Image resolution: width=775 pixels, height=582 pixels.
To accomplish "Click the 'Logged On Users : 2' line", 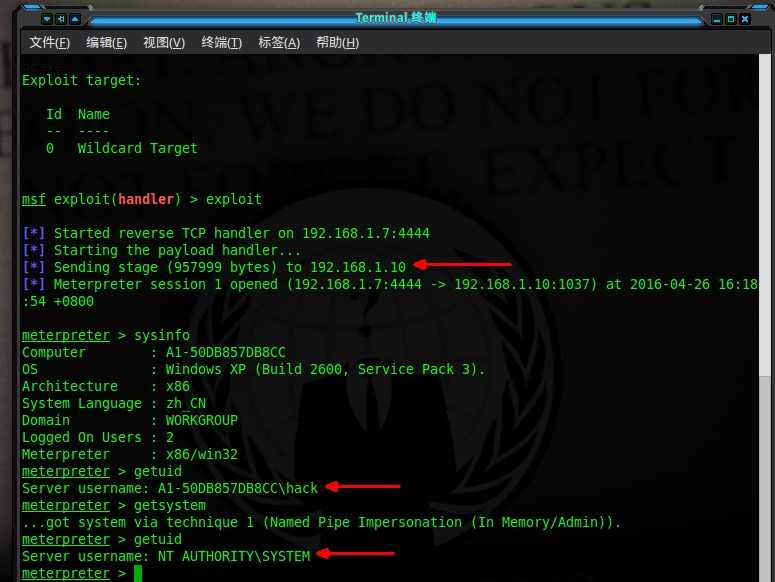I will coord(98,437).
